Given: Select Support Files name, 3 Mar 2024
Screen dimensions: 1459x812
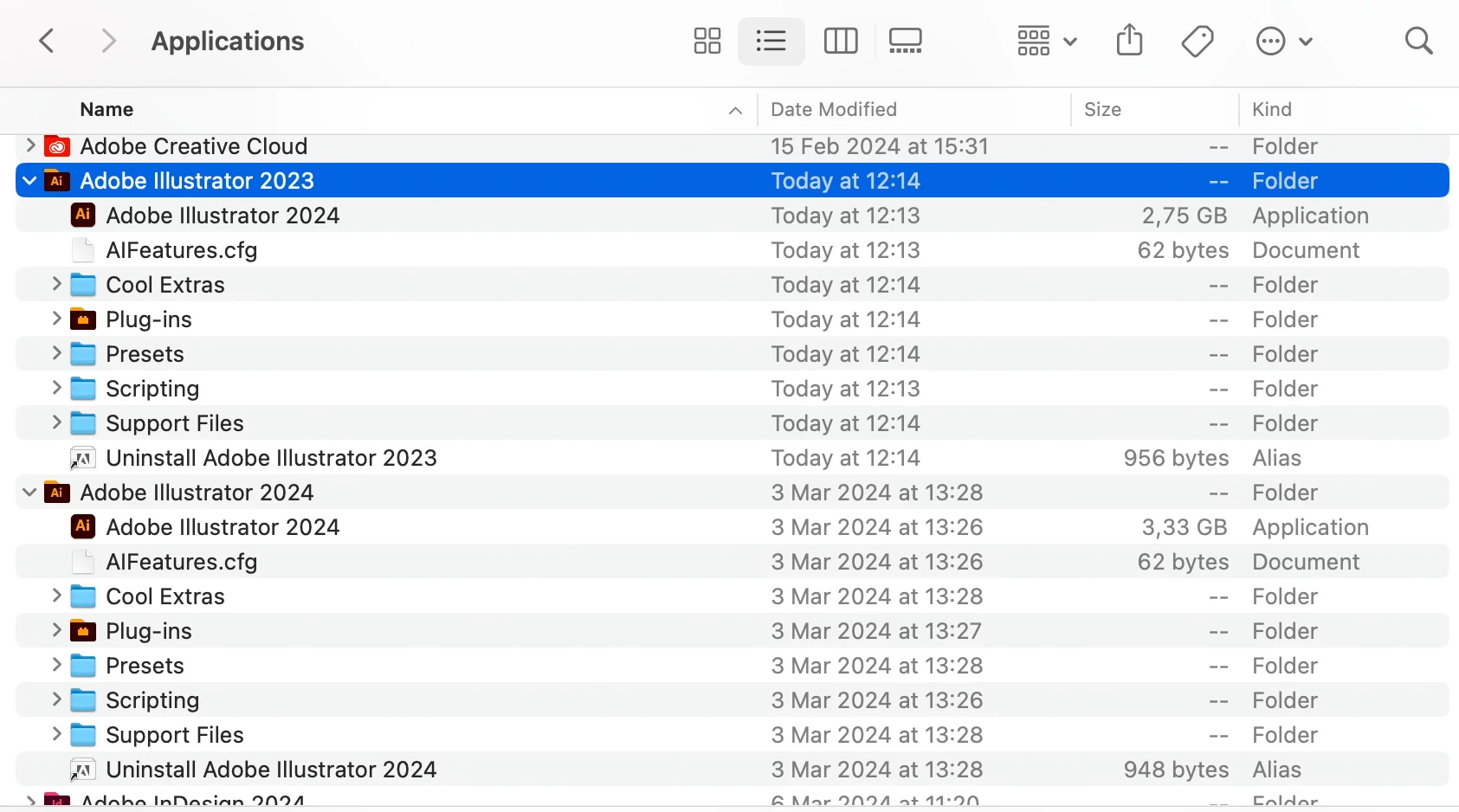Looking at the screenshot, I should (x=175, y=735).
